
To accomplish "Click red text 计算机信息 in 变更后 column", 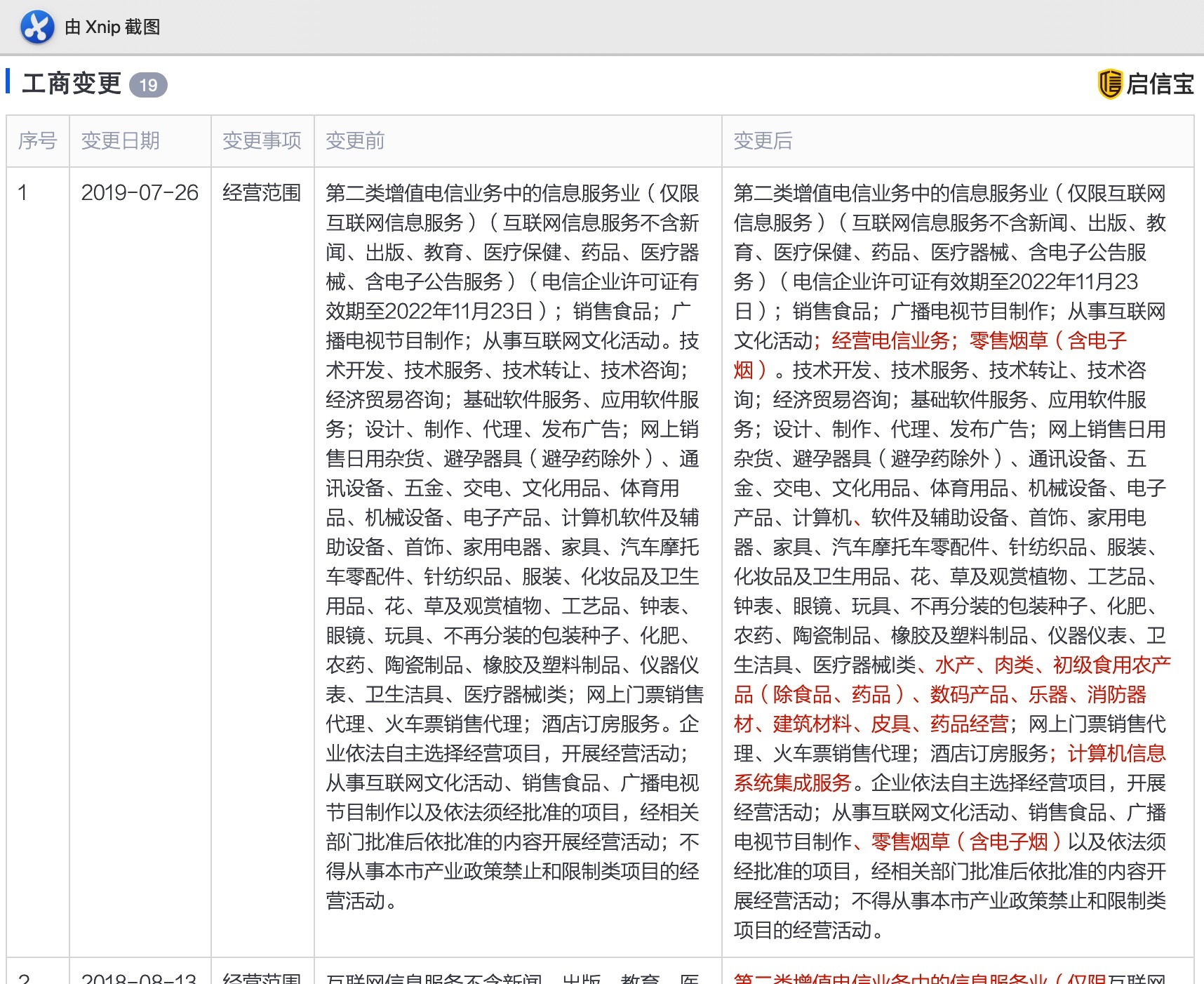I will click(1116, 754).
